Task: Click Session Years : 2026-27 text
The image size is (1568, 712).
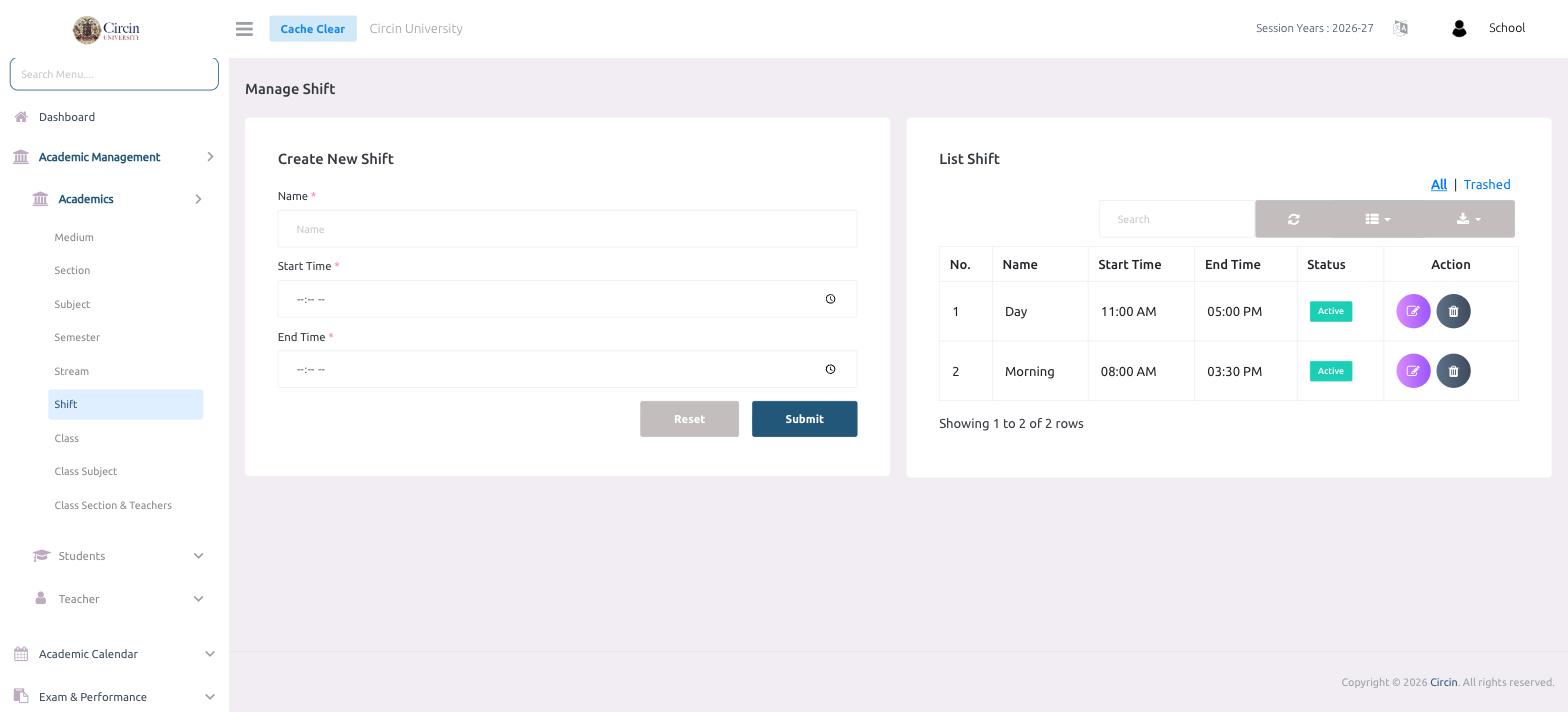Action: [1314, 28]
